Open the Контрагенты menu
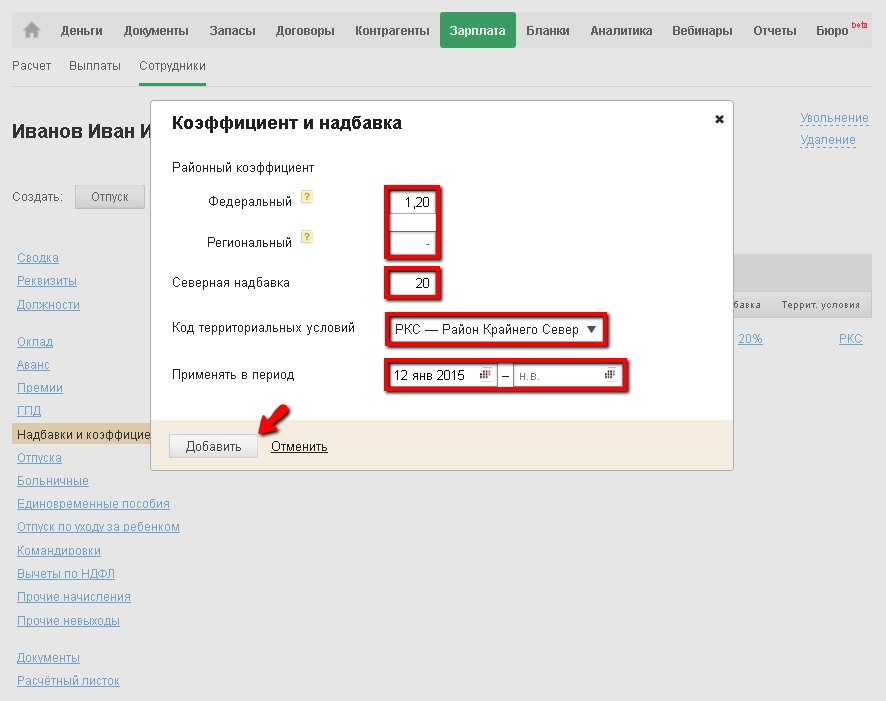Viewport: 886px width, 701px height. 392,31
